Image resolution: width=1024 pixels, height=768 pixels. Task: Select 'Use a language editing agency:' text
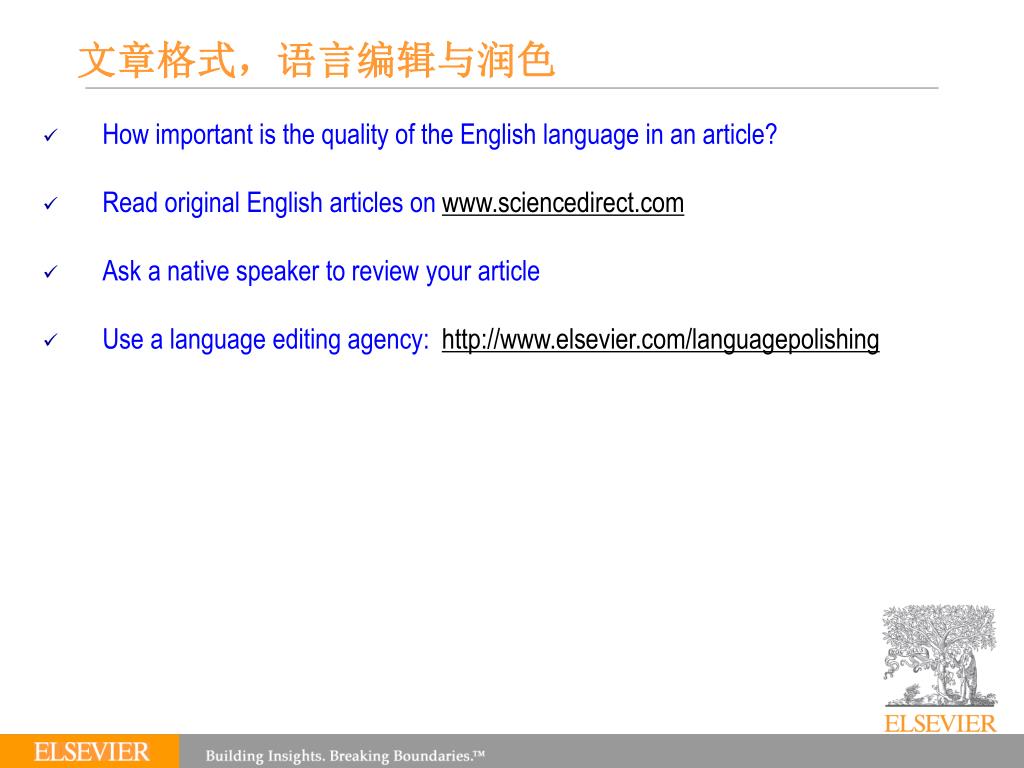click(x=266, y=340)
